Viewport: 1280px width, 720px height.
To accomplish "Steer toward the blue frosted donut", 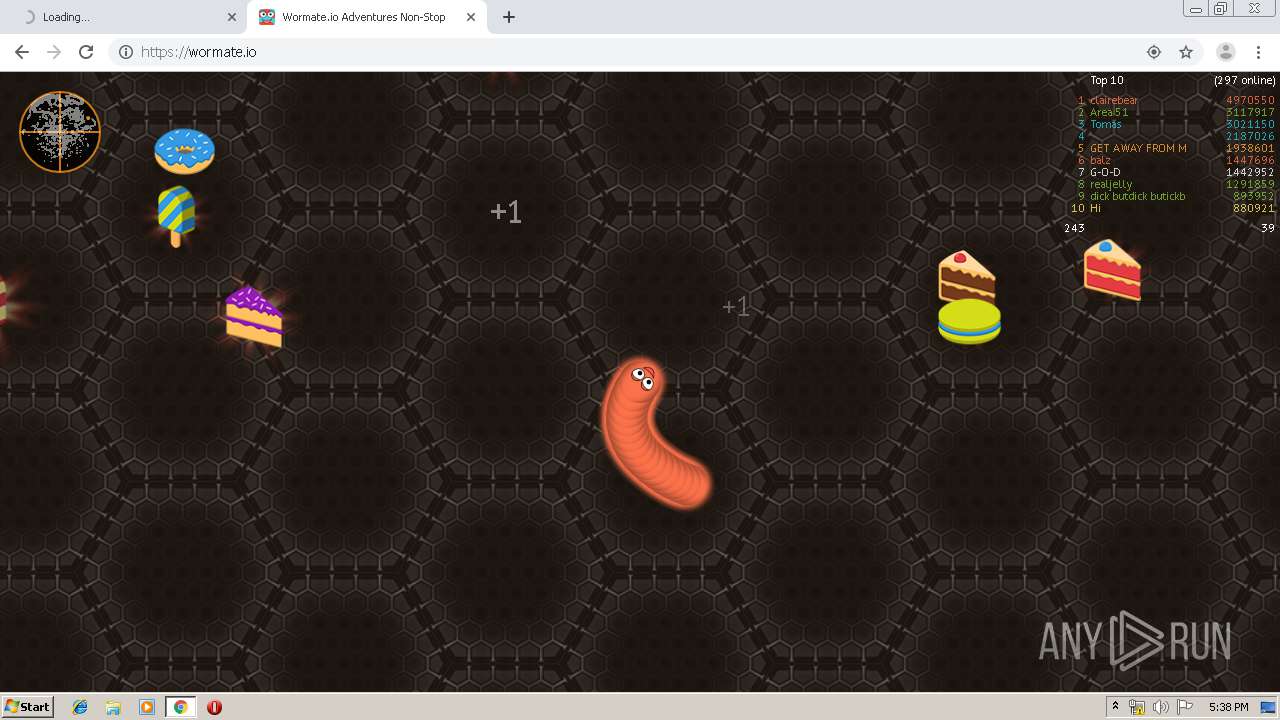I will click(x=184, y=151).
